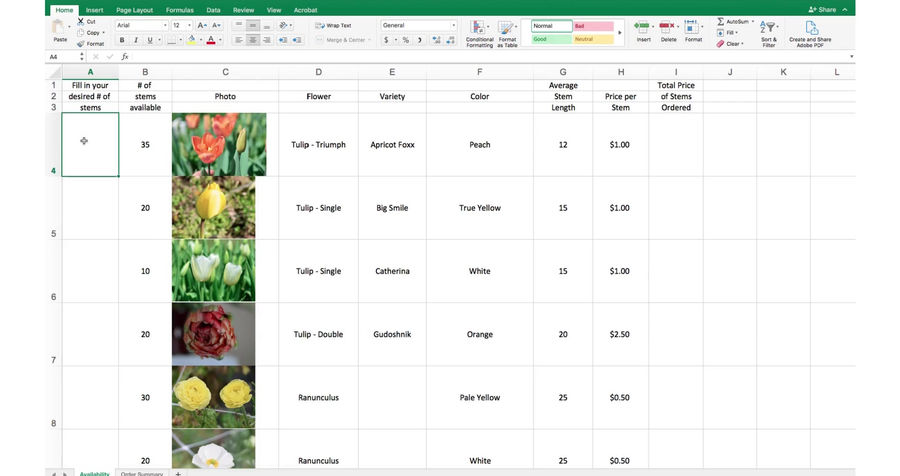Click Format as Table icon
Image resolution: width=900 pixels, height=476 pixels.
pyautogui.click(x=506, y=27)
